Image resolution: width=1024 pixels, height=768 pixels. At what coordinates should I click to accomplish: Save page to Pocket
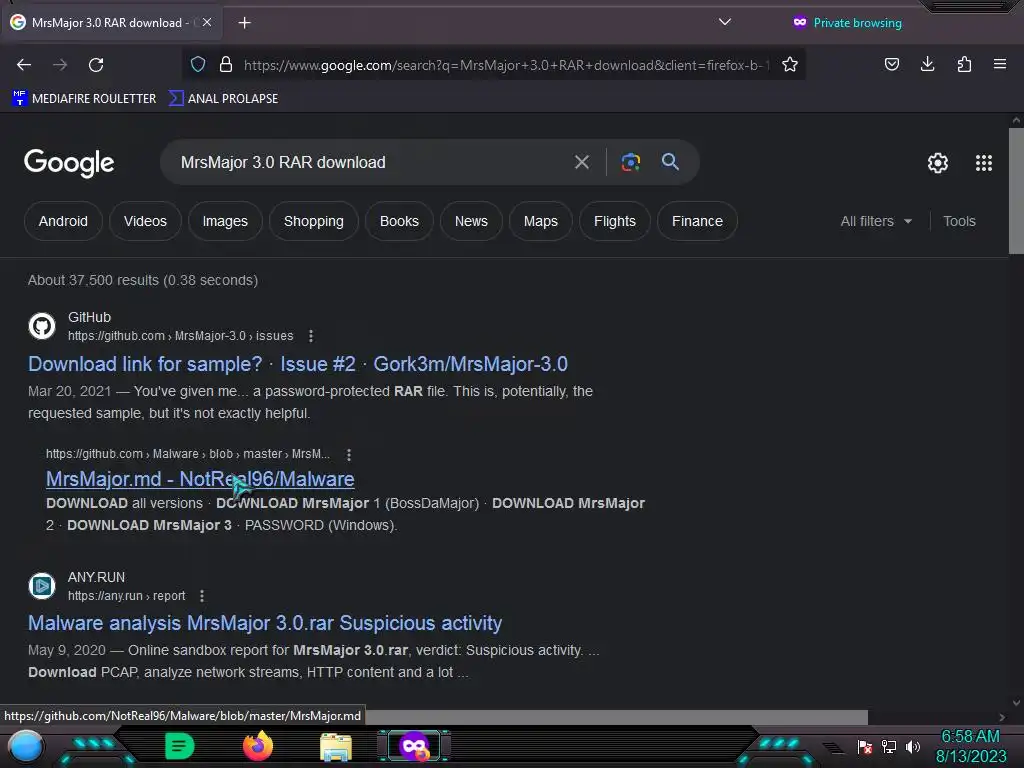coord(891,64)
